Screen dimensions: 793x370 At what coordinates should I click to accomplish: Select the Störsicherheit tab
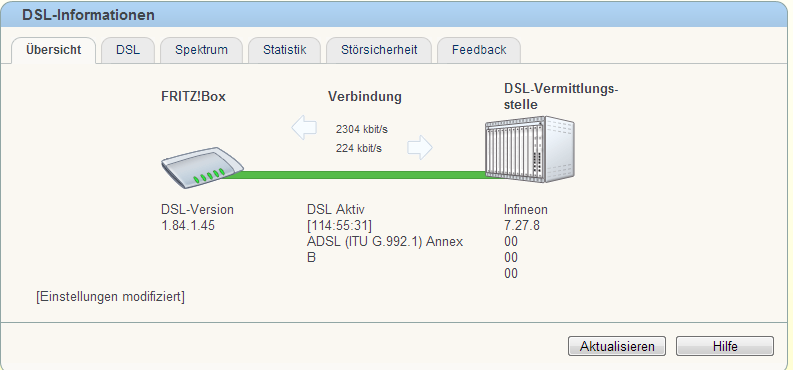point(379,50)
